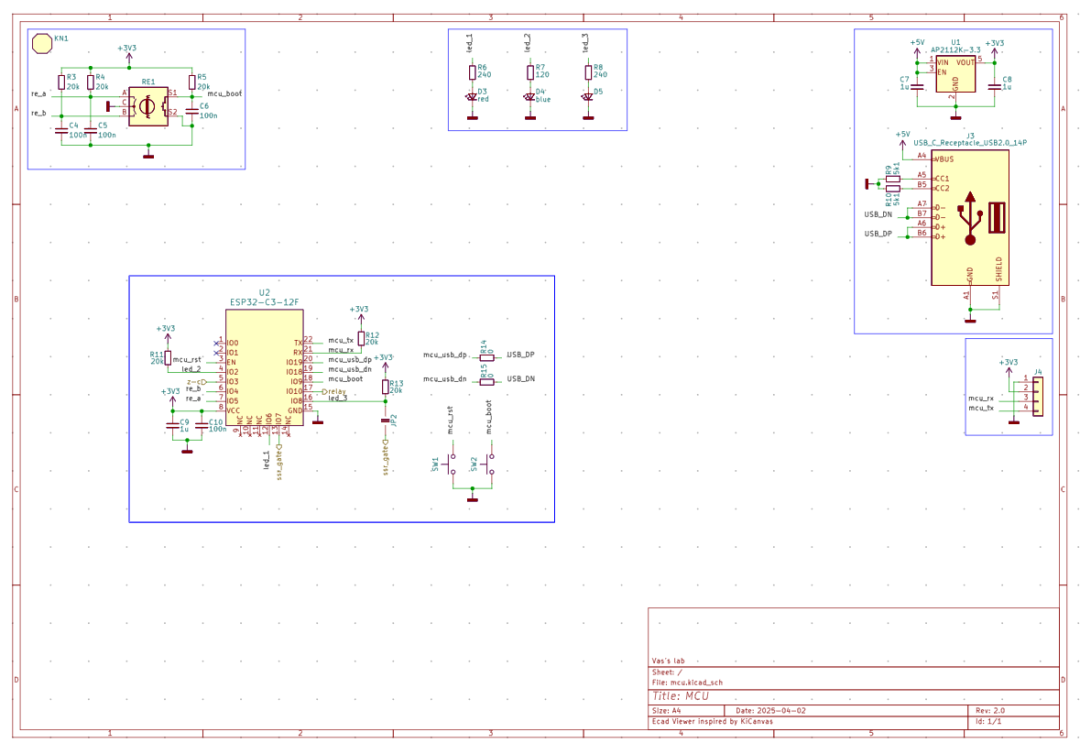Select resistor R14 next to USB_DP

pyautogui.click(x=487, y=357)
